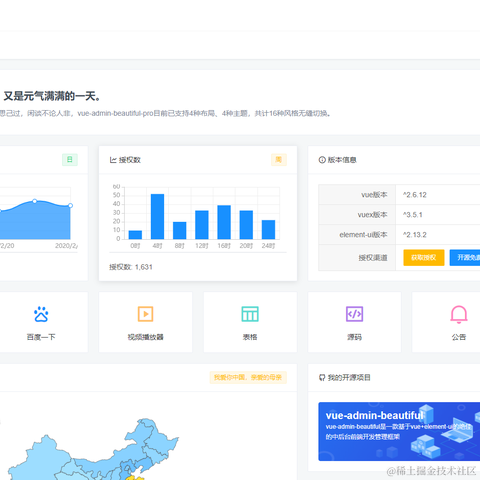
Task: Click the bar at 12时 in chart
Action: (202, 225)
